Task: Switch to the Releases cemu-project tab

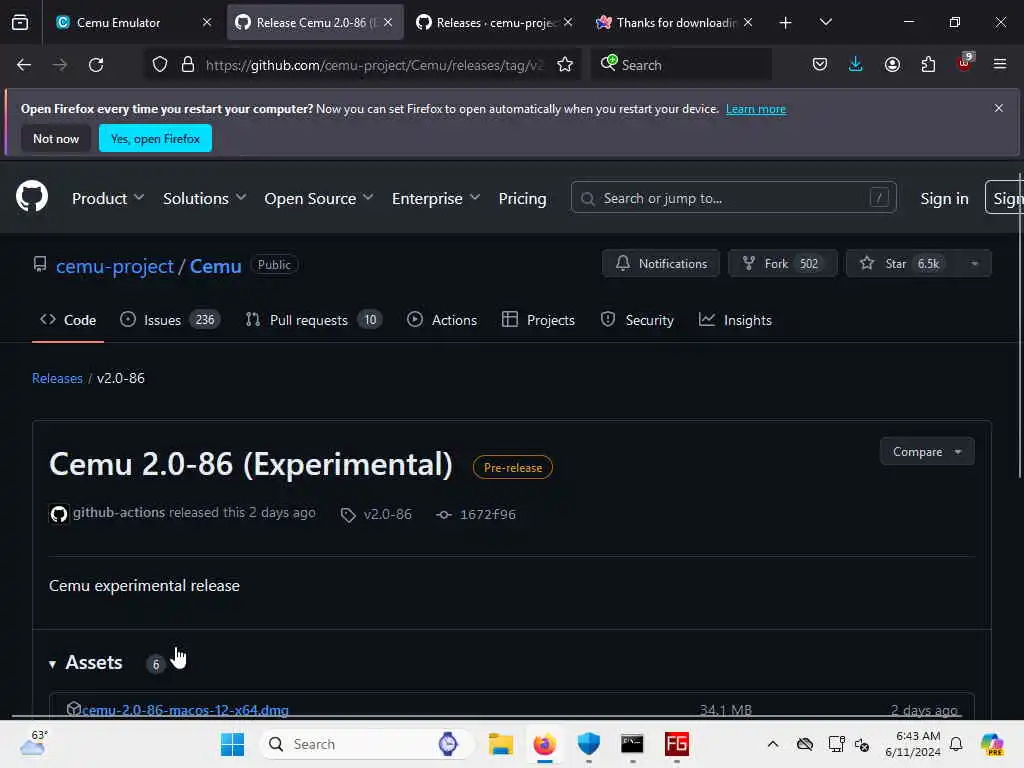Action: [x=494, y=22]
